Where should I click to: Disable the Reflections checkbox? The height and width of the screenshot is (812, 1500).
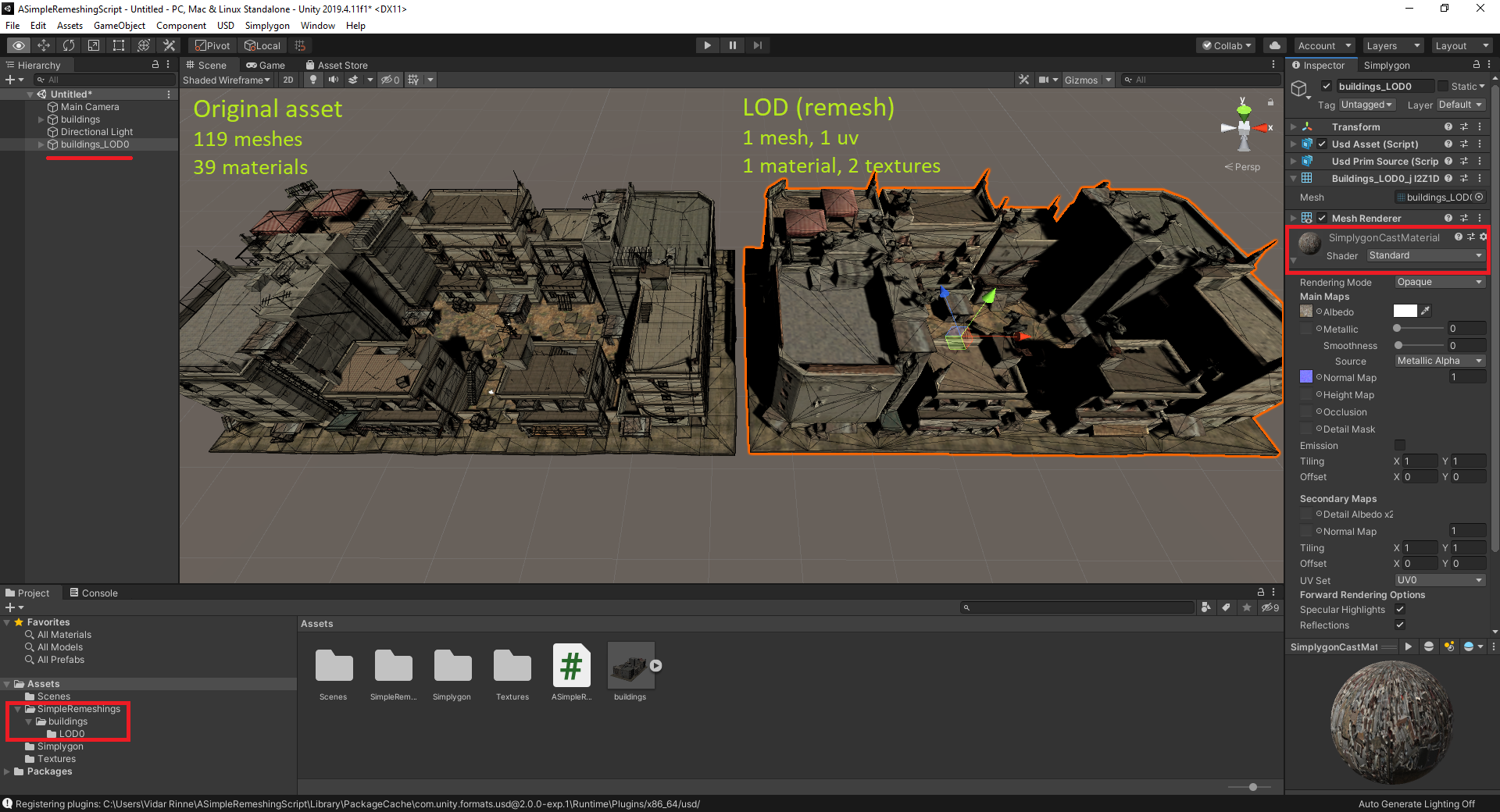click(1399, 625)
